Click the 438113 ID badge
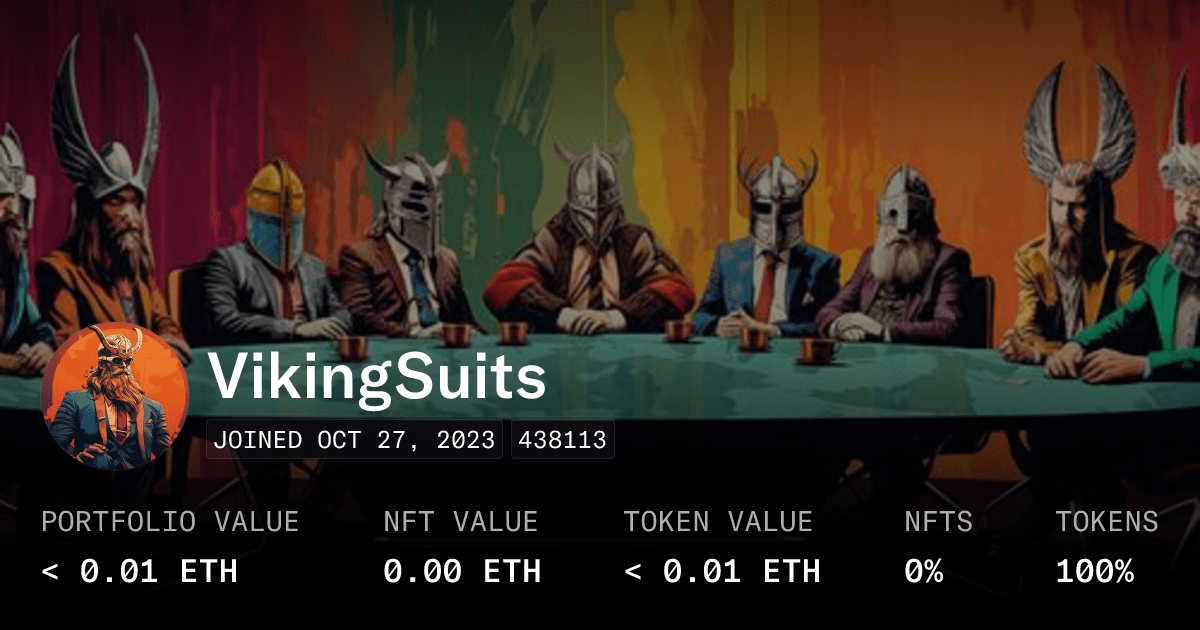This screenshot has width=1200, height=630. point(562,440)
